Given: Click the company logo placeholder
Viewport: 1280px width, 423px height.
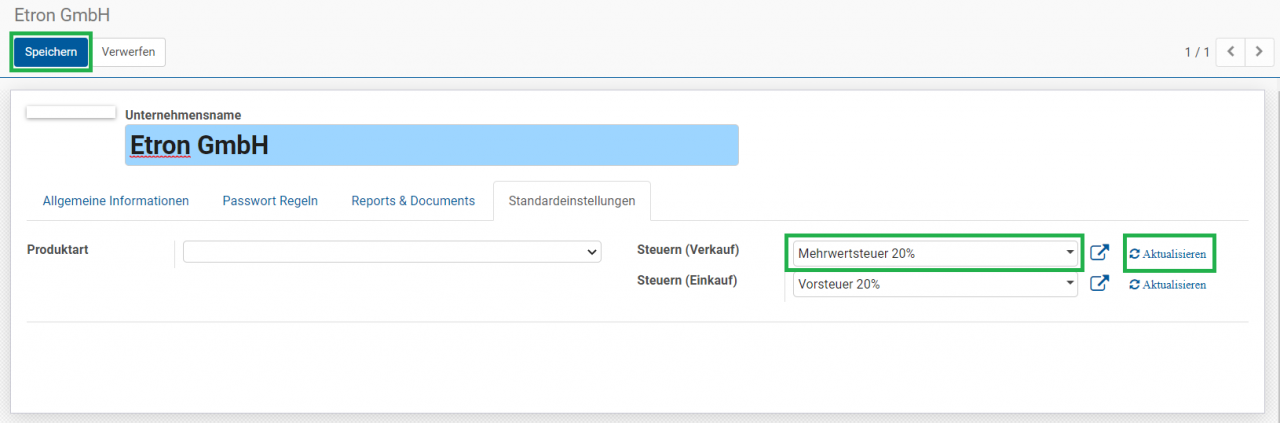Looking at the screenshot, I should click(71, 112).
